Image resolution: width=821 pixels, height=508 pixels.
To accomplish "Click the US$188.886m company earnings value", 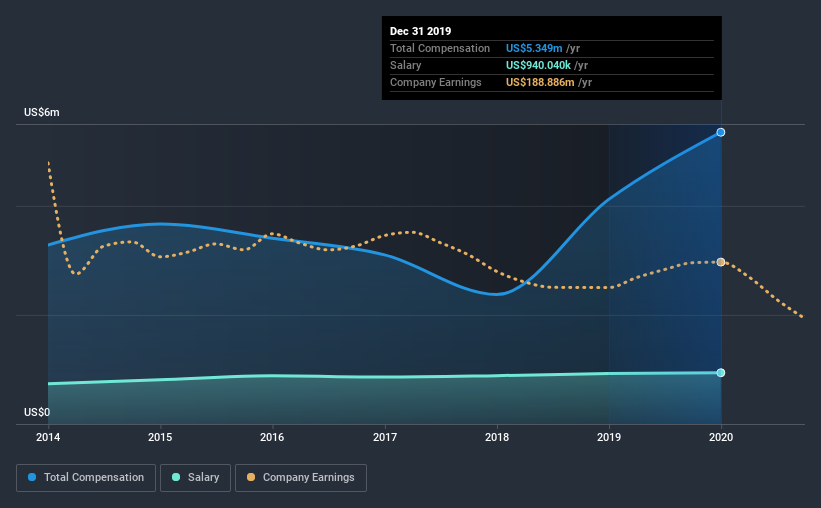I will (540, 83).
